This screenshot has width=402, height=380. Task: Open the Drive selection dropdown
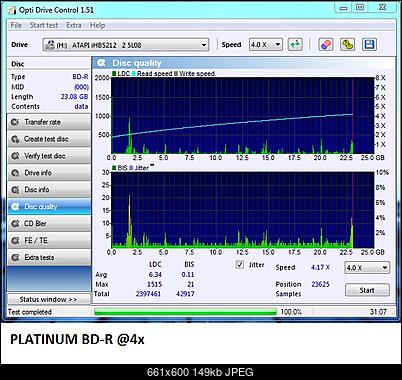(x=126, y=45)
